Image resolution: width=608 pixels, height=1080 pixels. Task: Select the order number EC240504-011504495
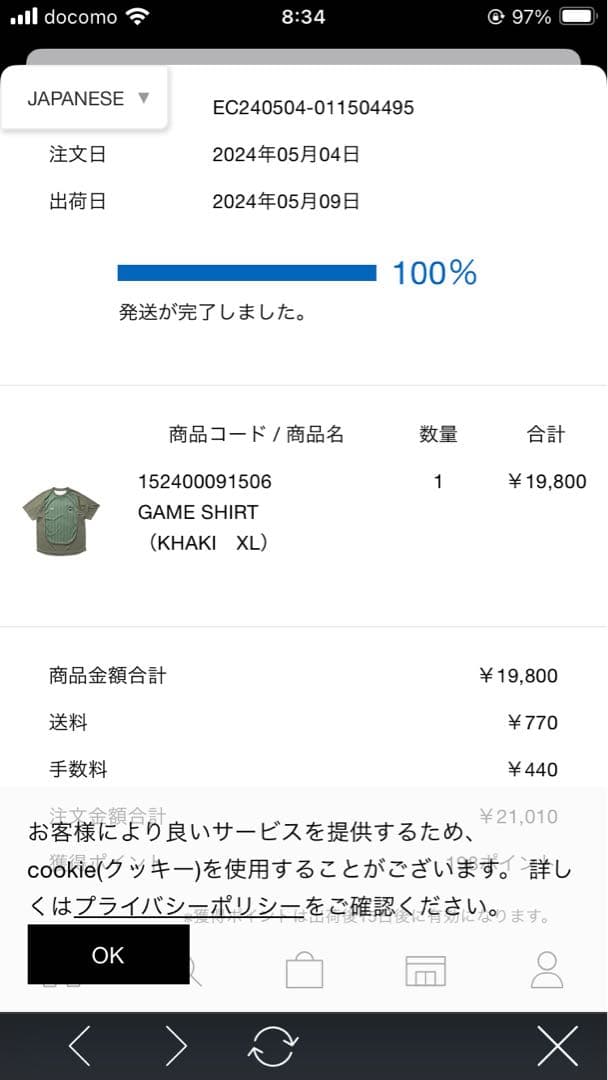313,108
